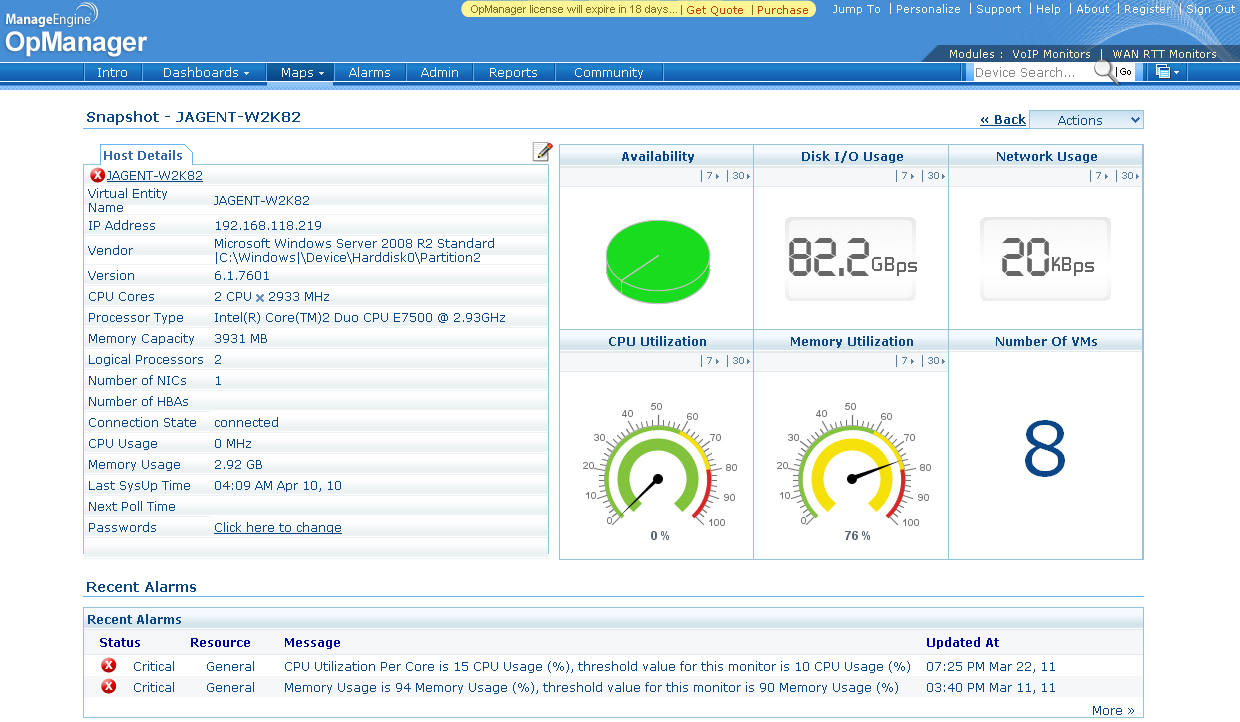Show 7-day report for Disk I/O Usage

[907, 176]
